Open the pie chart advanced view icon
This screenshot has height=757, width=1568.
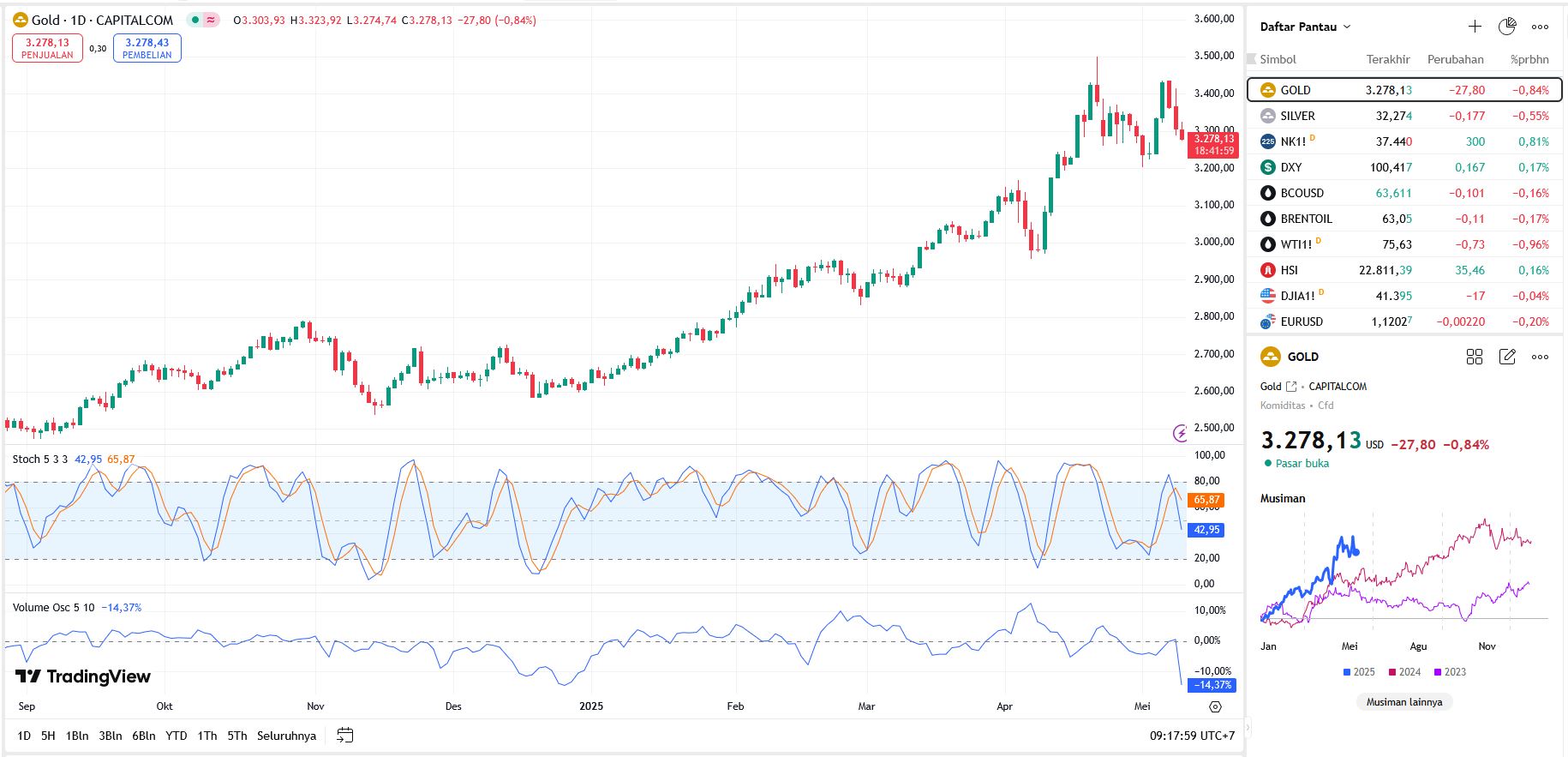[x=1507, y=27]
